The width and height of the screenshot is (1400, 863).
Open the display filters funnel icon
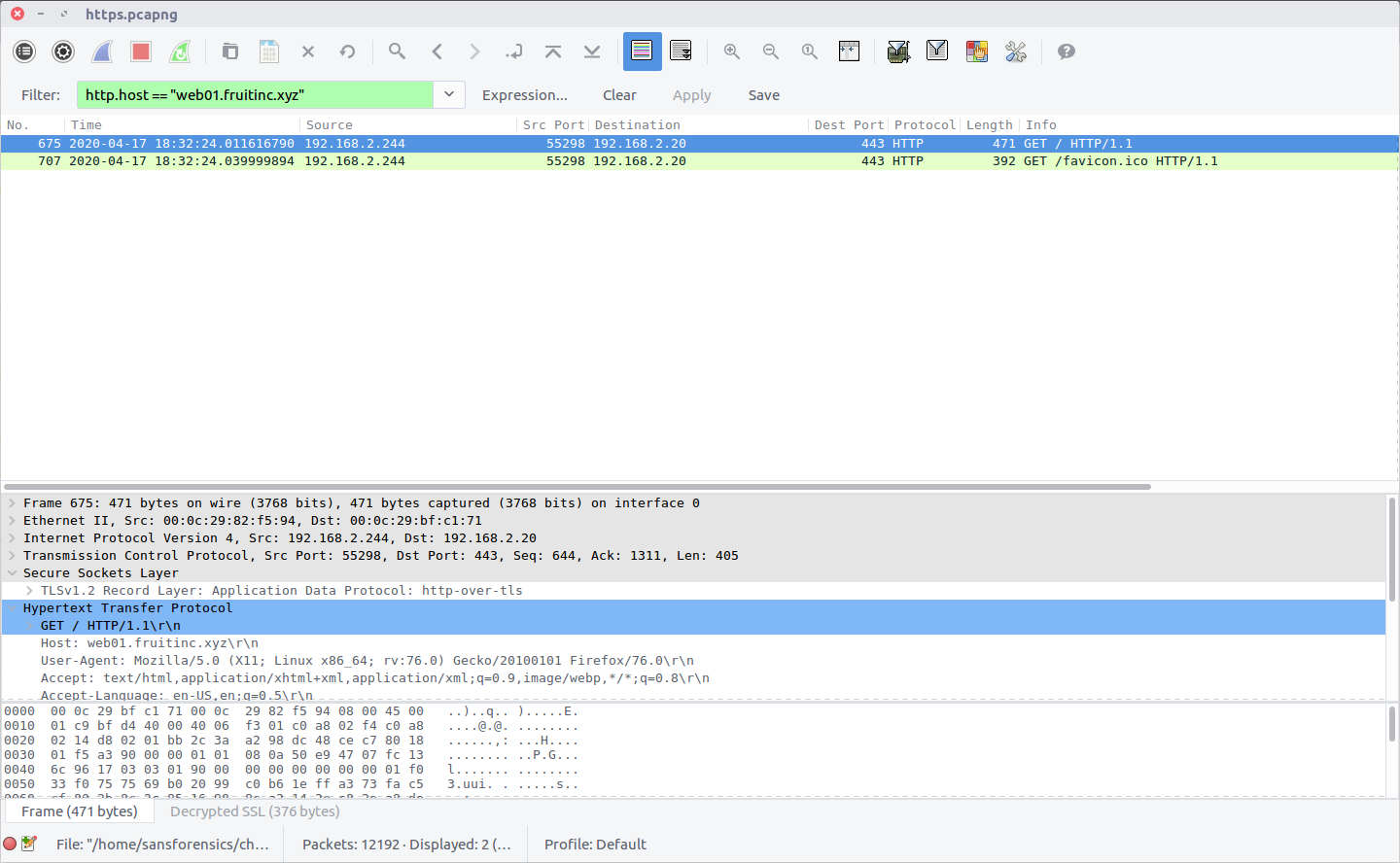coord(937,52)
